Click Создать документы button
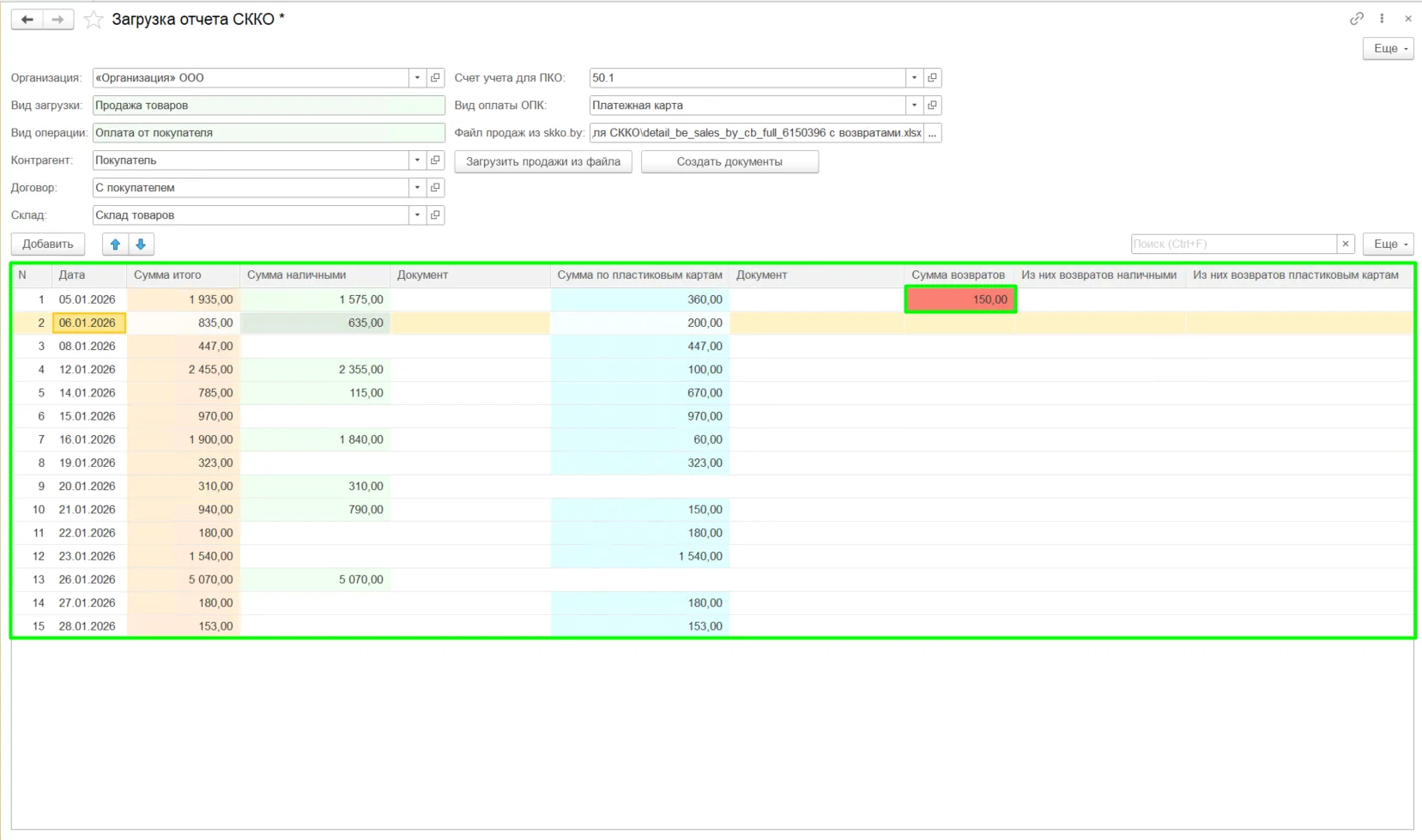The height and width of the screenshot is (840, 1422). point(729,161)
